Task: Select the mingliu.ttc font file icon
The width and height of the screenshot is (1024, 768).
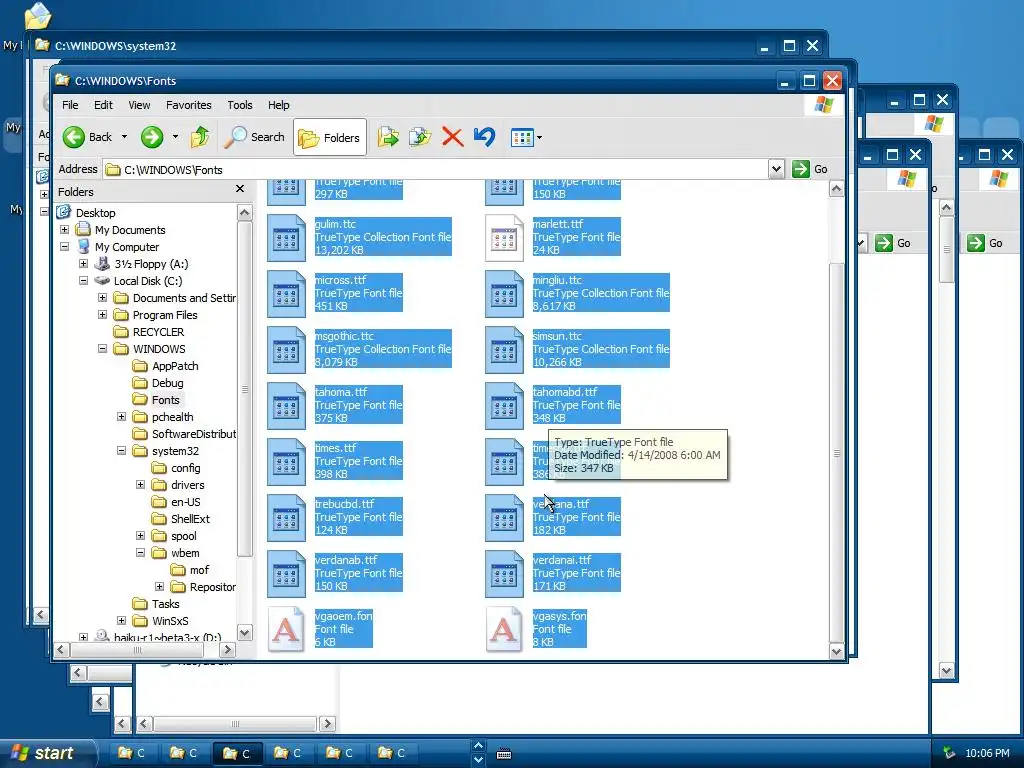Action: coord(504,294)
